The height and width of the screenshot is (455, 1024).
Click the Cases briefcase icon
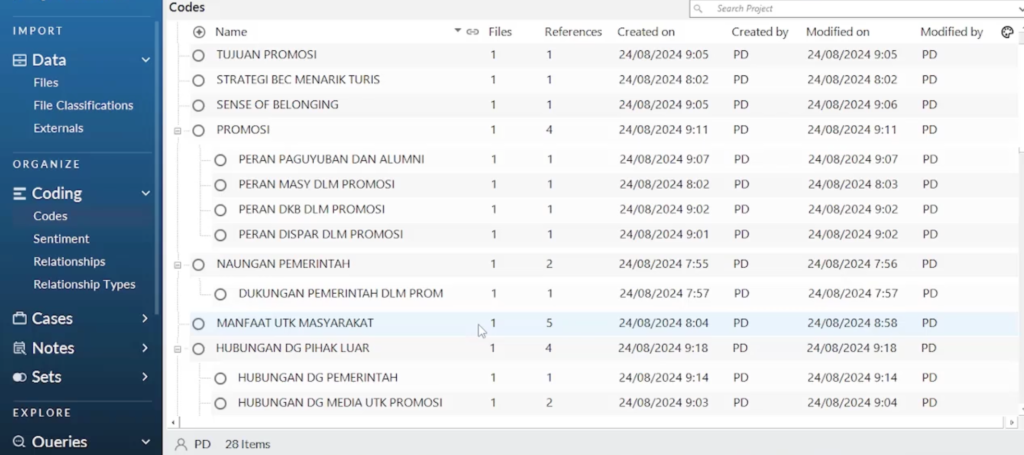[x=20, y=319]
